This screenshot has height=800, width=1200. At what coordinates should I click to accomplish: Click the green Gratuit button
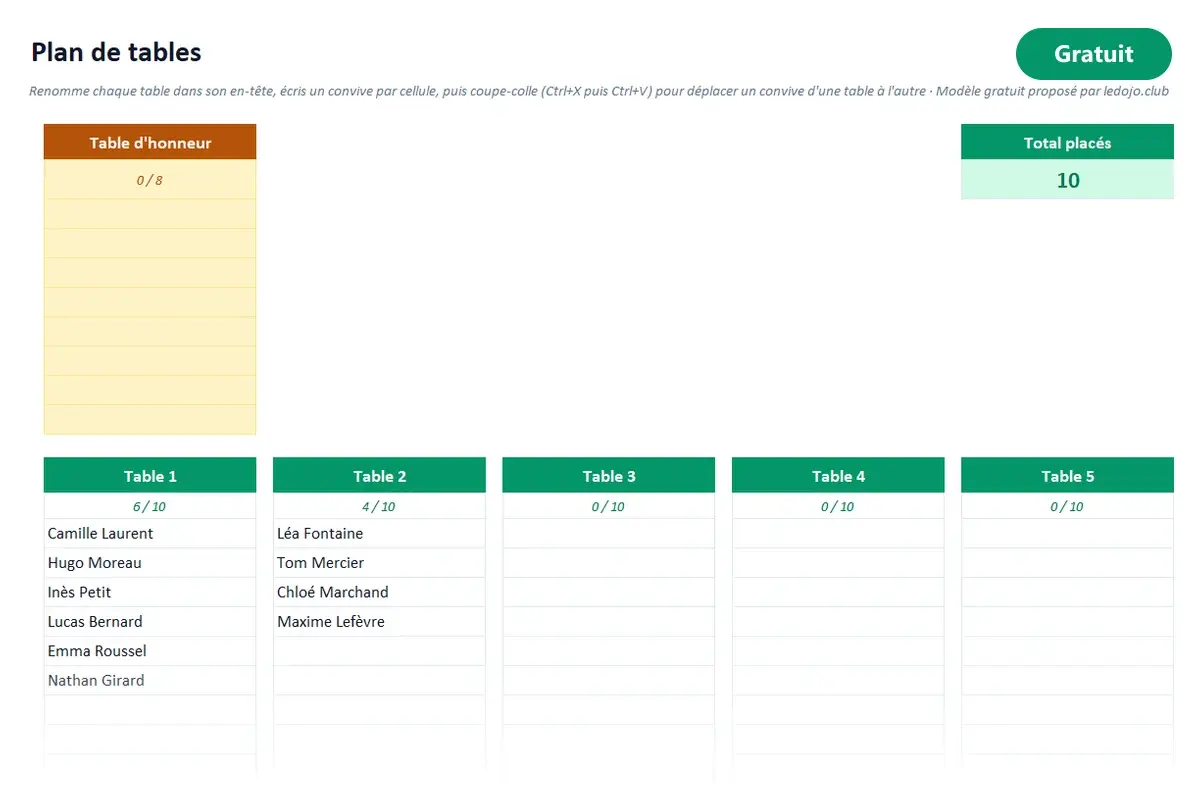click(1093, 54)
